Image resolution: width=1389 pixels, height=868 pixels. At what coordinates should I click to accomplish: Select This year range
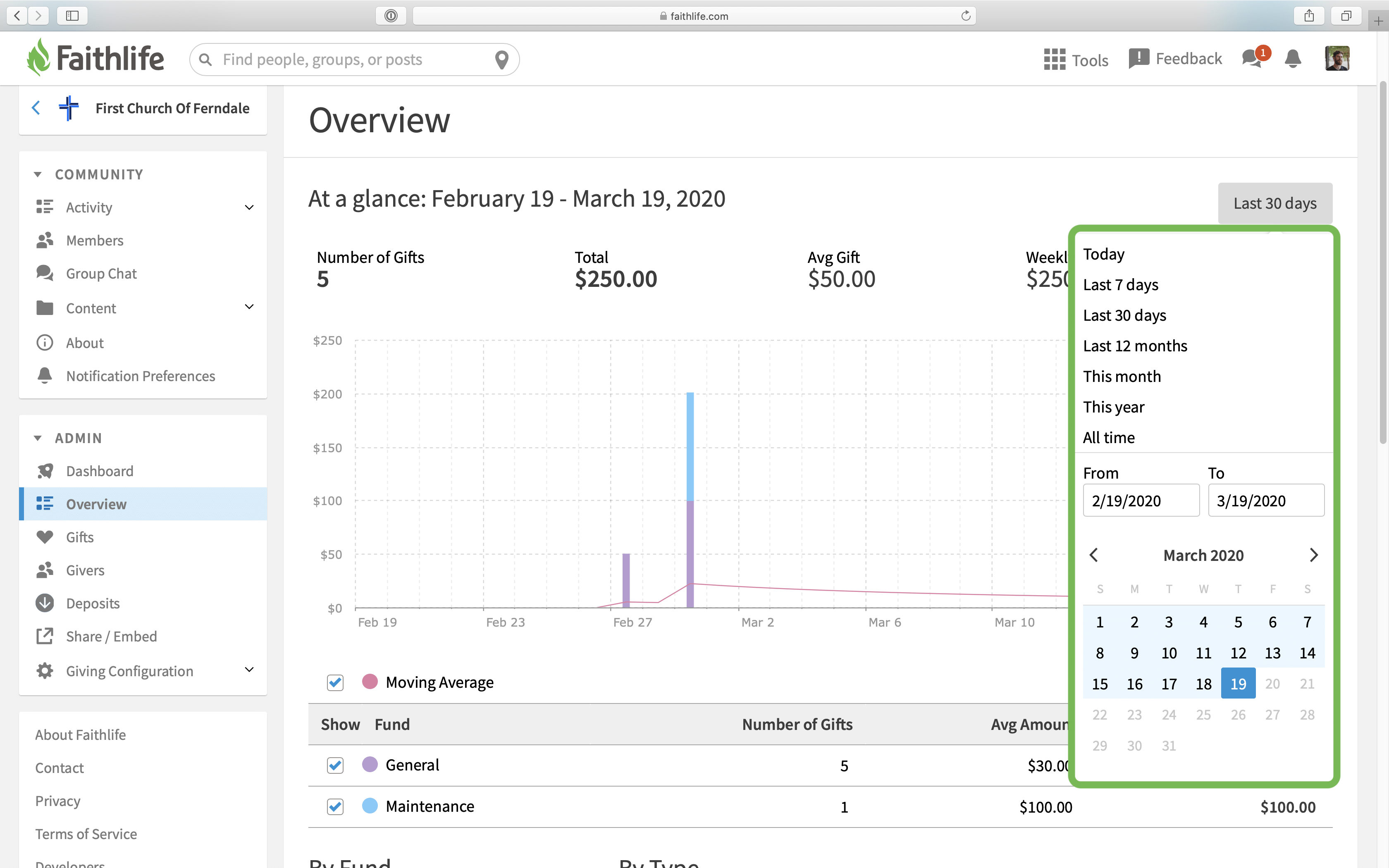(1114, 407)
